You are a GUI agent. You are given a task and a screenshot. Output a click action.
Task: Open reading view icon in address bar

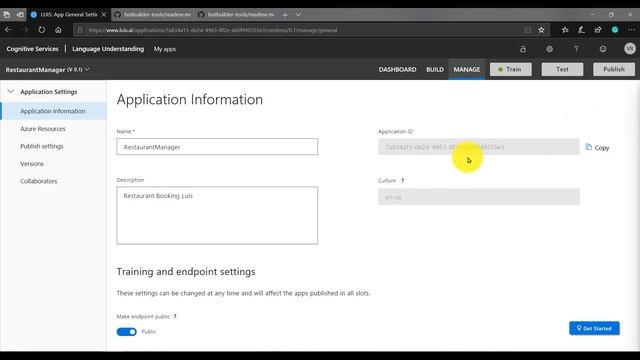click(x=528, y=30)
